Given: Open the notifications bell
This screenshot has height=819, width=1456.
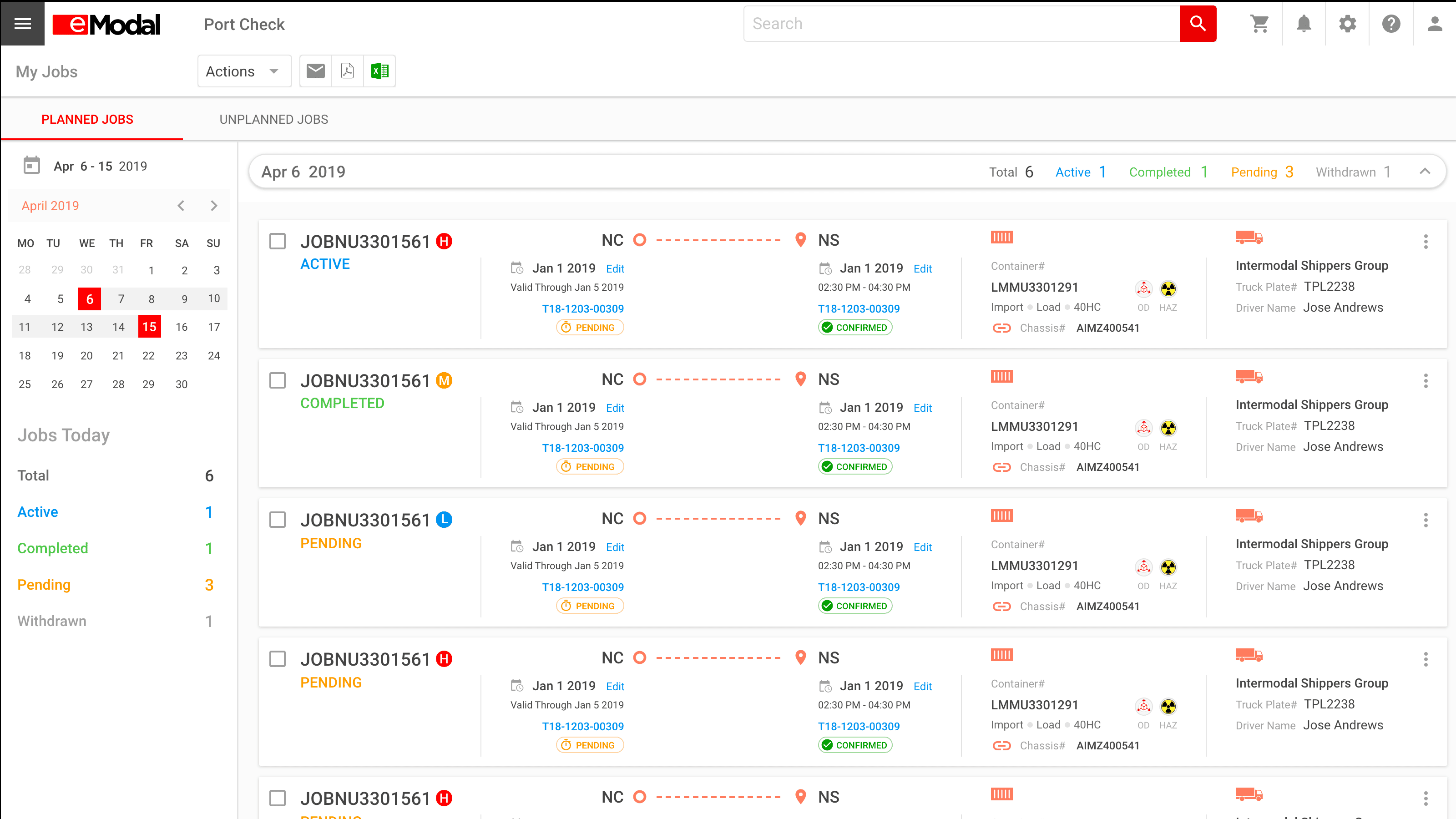Looking at the screenshot, I should point(1304,24).
